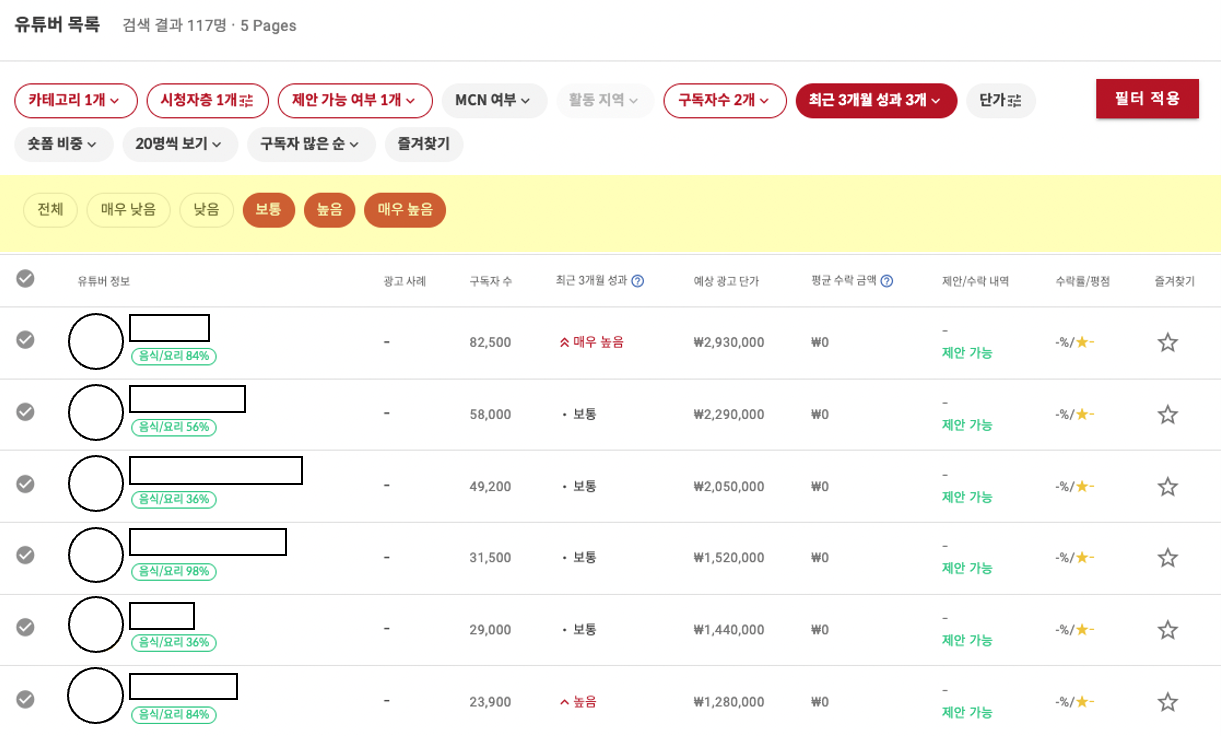The height and width of the screenshot is (739, 1221).
Task: Expand the 구독자수 2개 filter dropdown
Action: tap(724, 100)
